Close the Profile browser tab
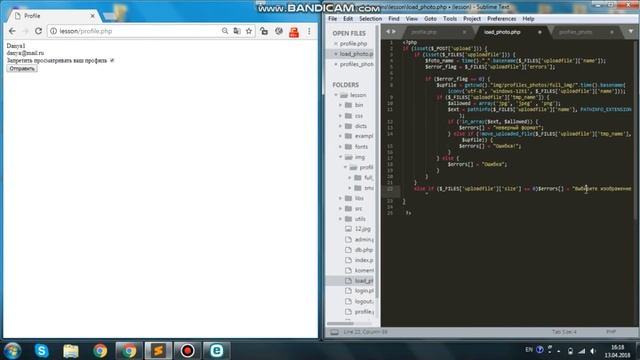The width and height of the screenshot is (640, 360). [x=93, y=16]
